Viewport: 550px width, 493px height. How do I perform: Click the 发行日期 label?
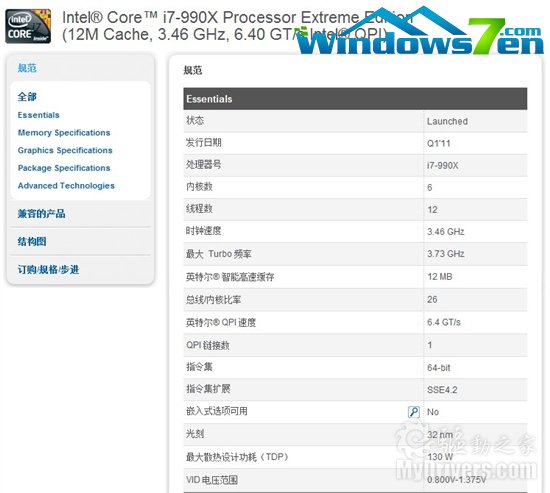pos(203,142)
